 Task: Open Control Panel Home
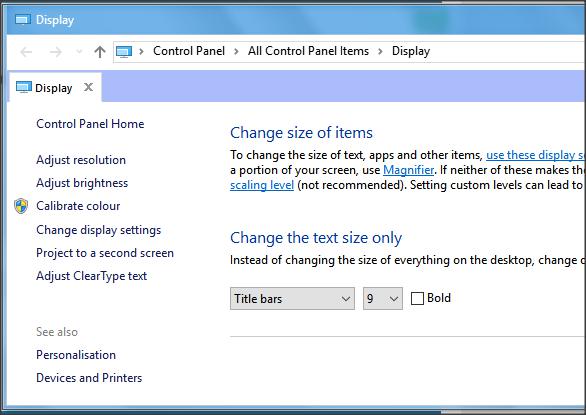[x=90, y=124]
